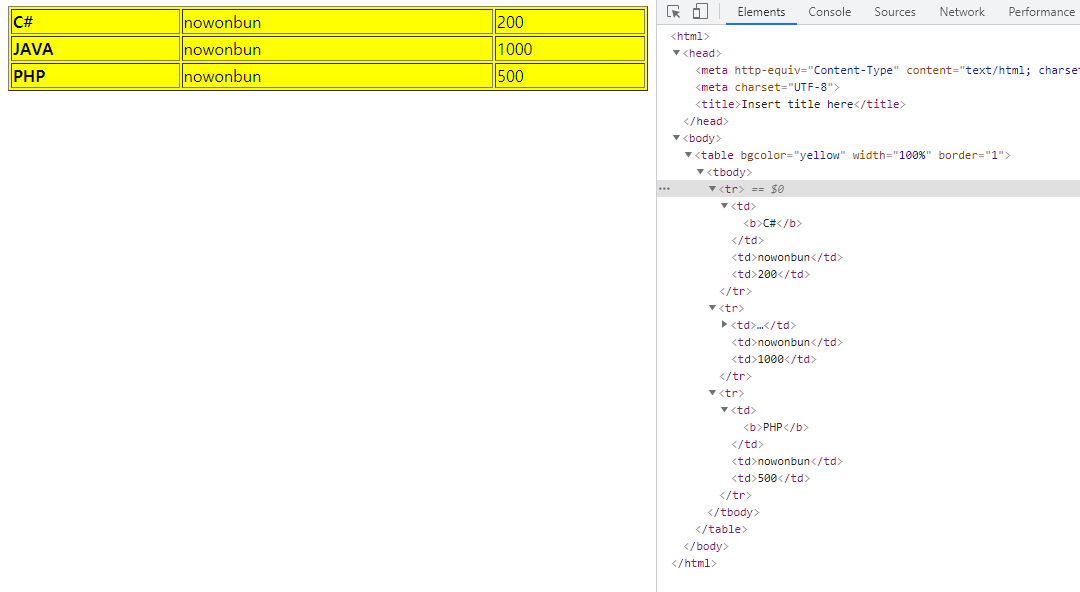Collapse the table node arrow
The image size is (1080, 592).
[x=688, y=155]
